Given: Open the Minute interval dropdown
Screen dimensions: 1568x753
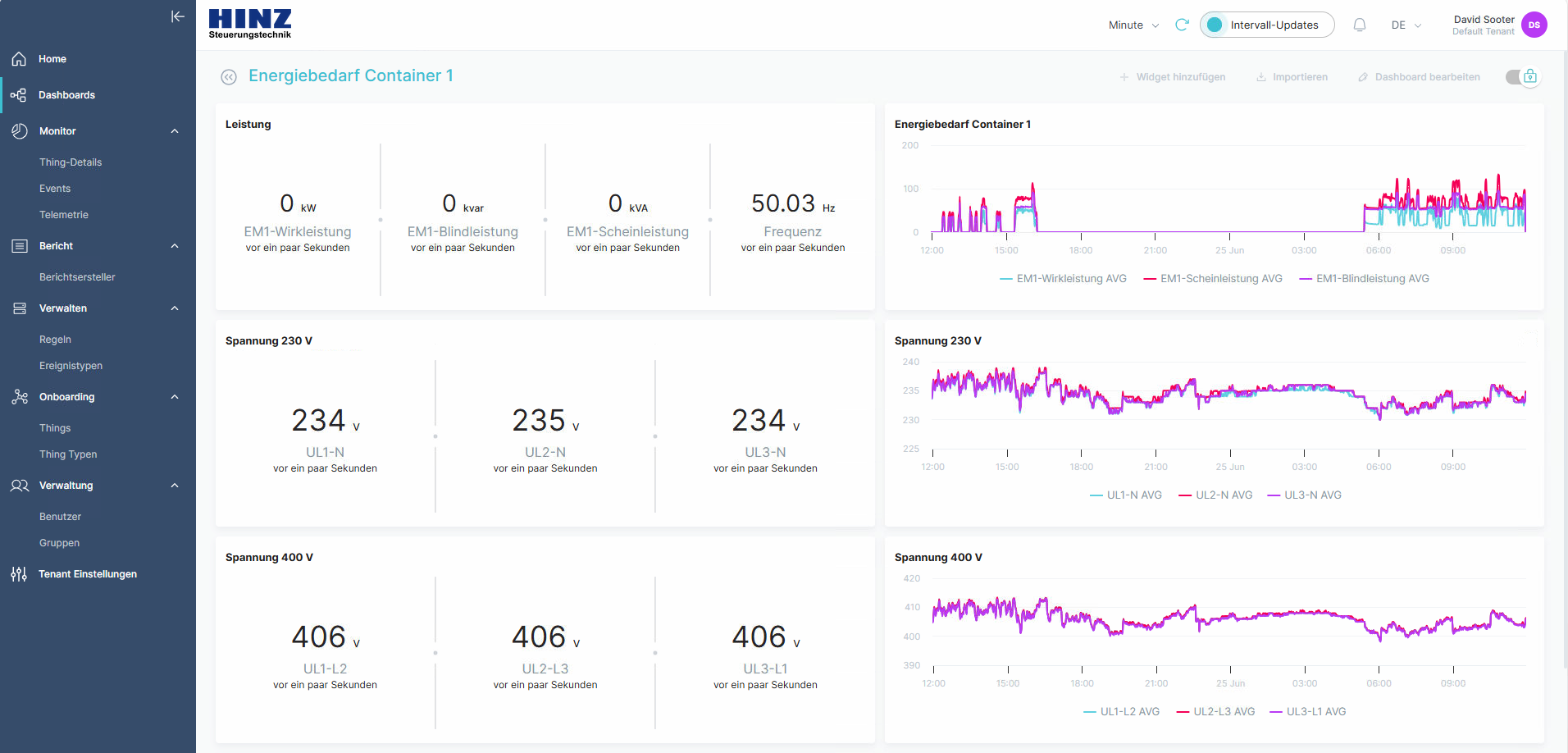Looking at the screenshot, I should tap(1133, 25).
